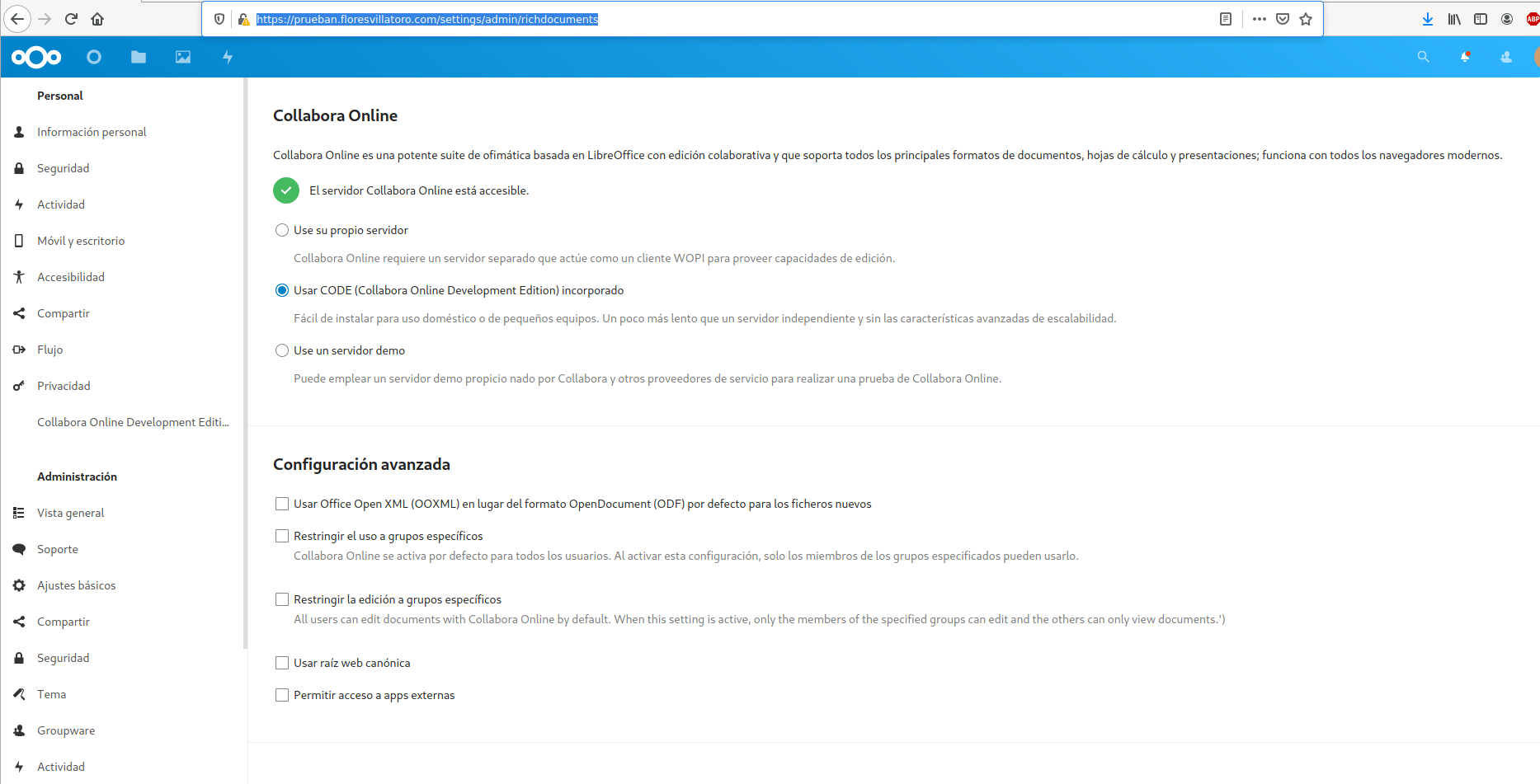This screenshot has width=1540, height=784.
Task: Toggle the browser sidebar icon
Action: (x=1481, y=19)
